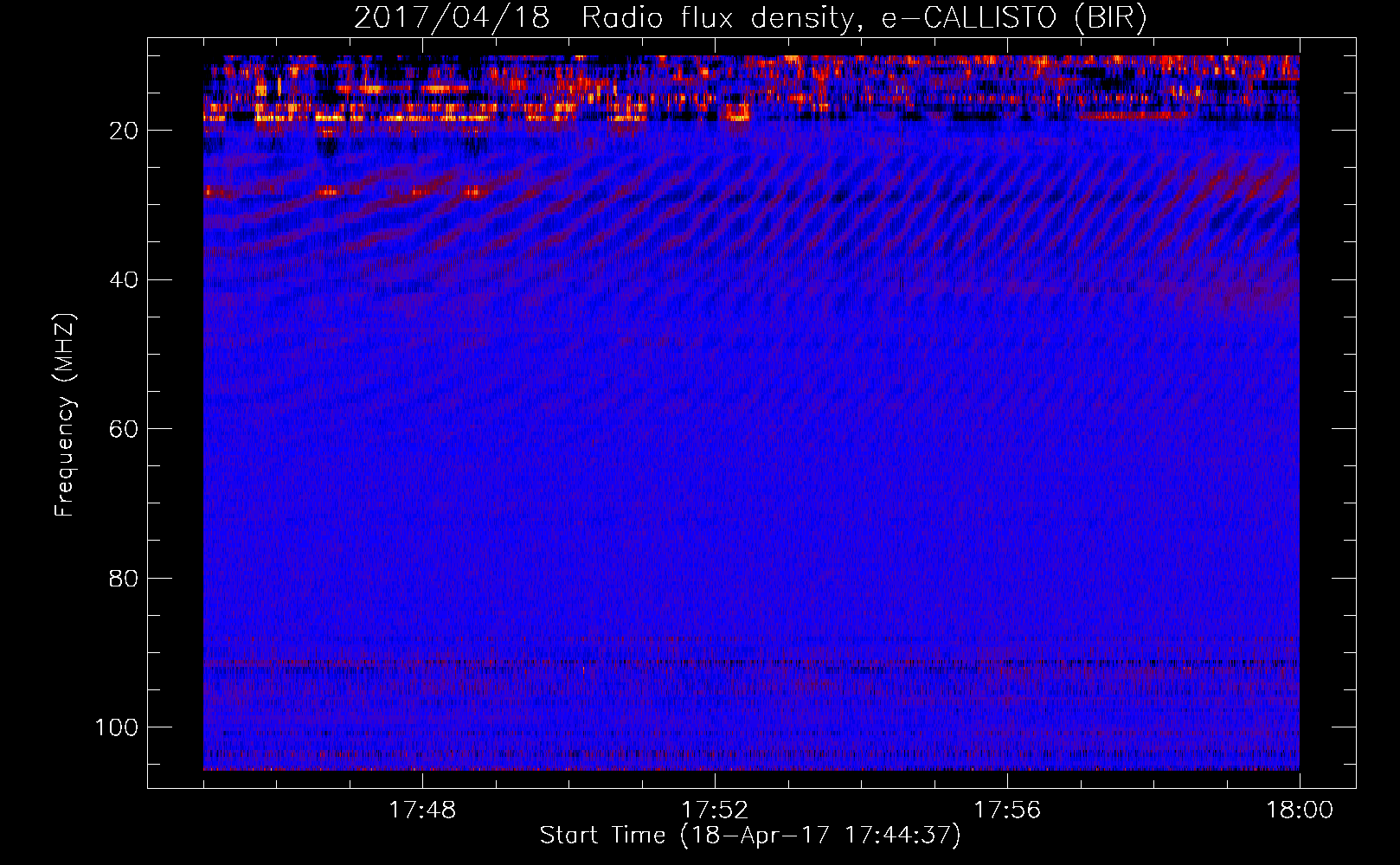Click the 80 frequency tick label
This screenshot has height=865, width=1400.
(124, 578)
